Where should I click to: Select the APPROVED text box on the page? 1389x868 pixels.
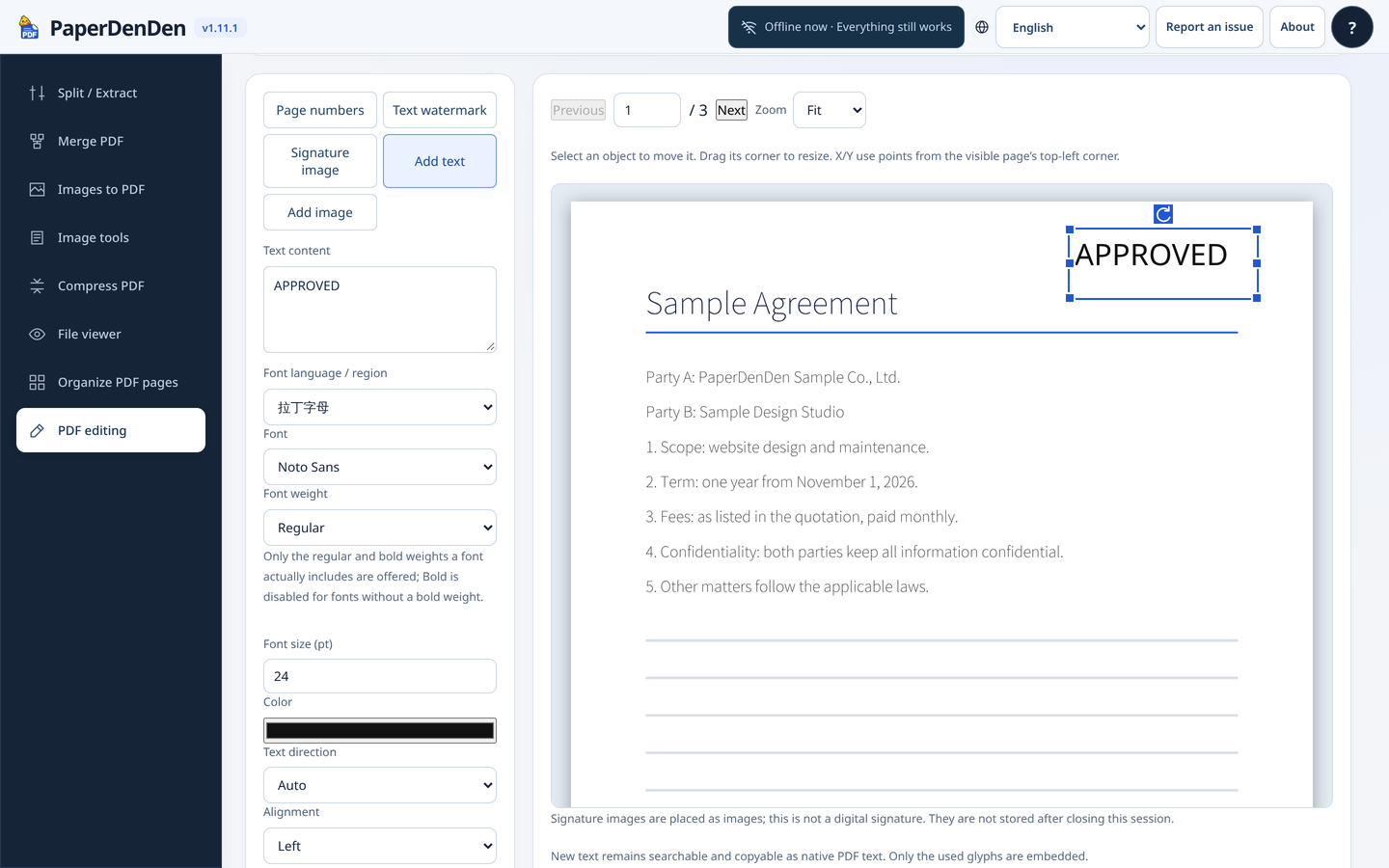point(1163,263)
